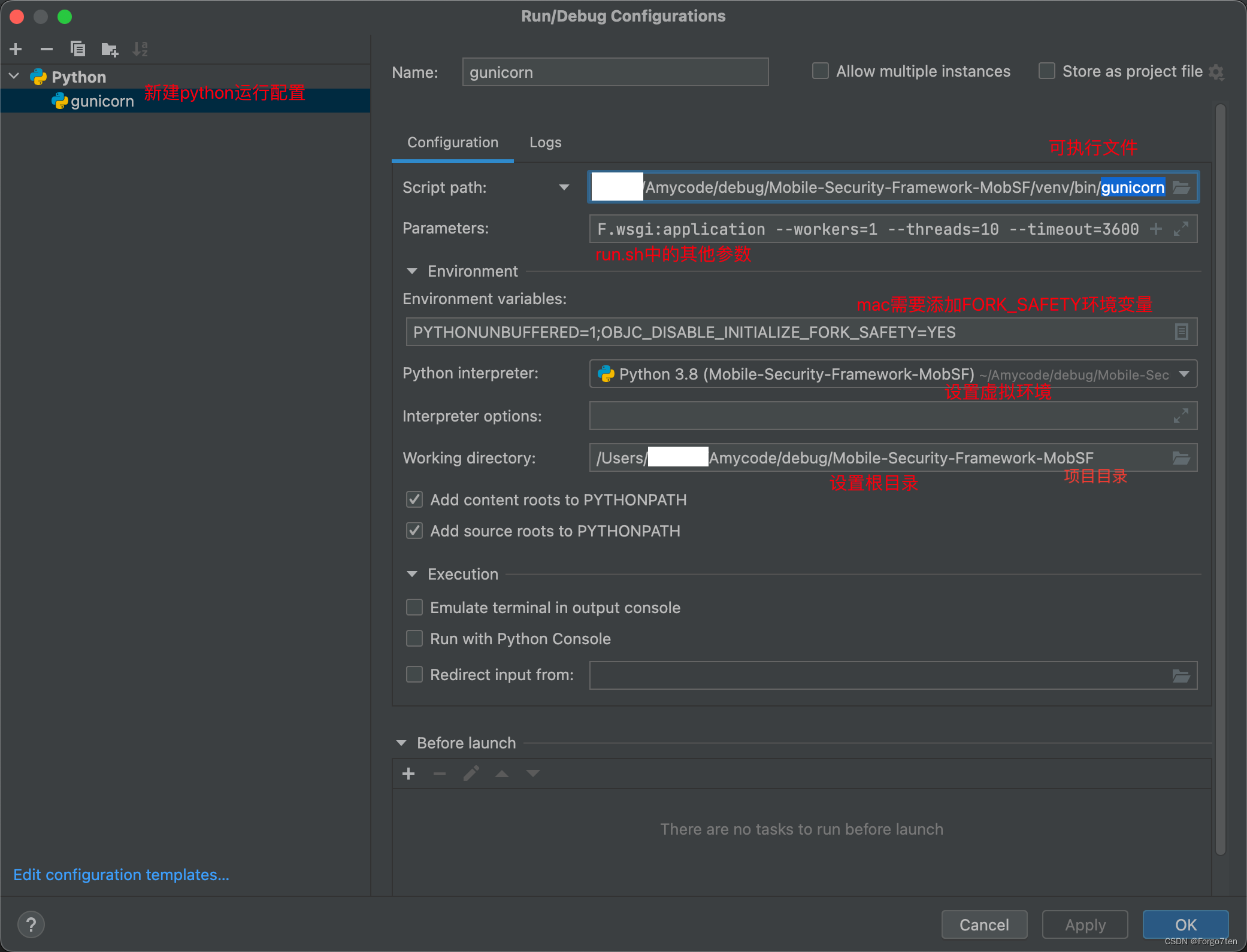Browse redirect input file folder icon

[x=1181, y=676]
